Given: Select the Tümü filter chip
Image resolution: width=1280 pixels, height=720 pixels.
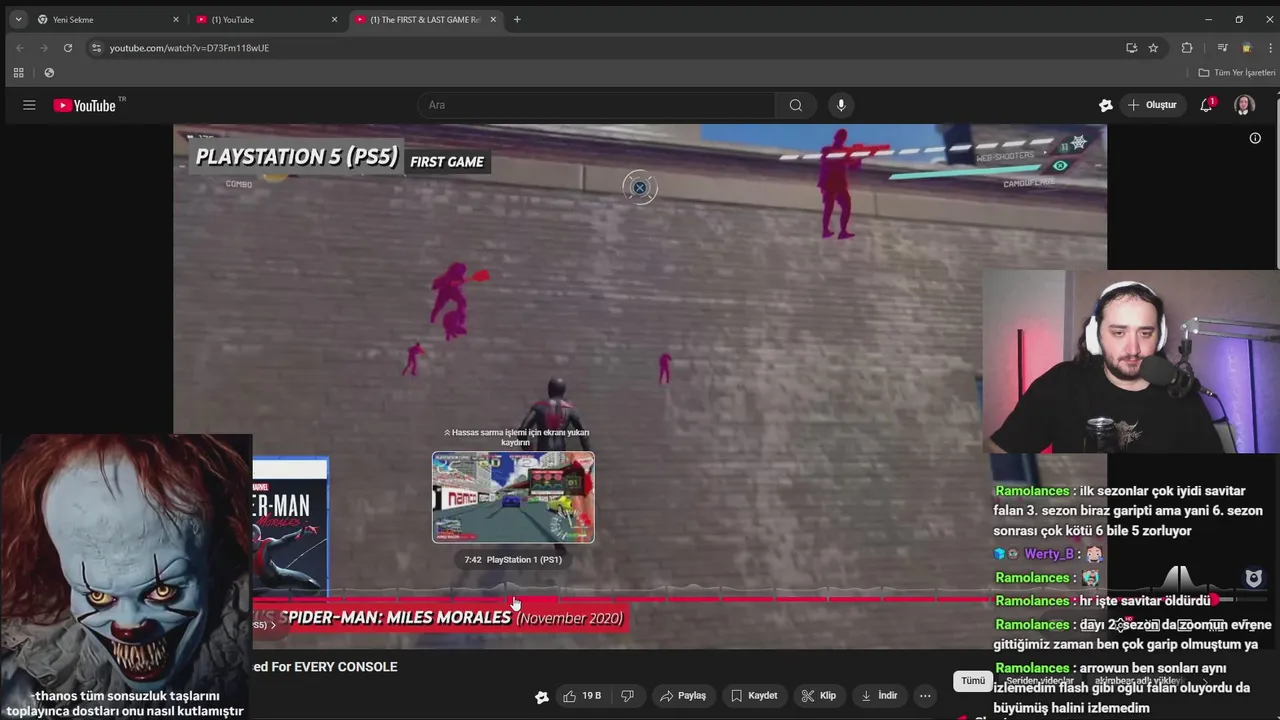Looking at the screenshot, I should click(x=973, y=681).
